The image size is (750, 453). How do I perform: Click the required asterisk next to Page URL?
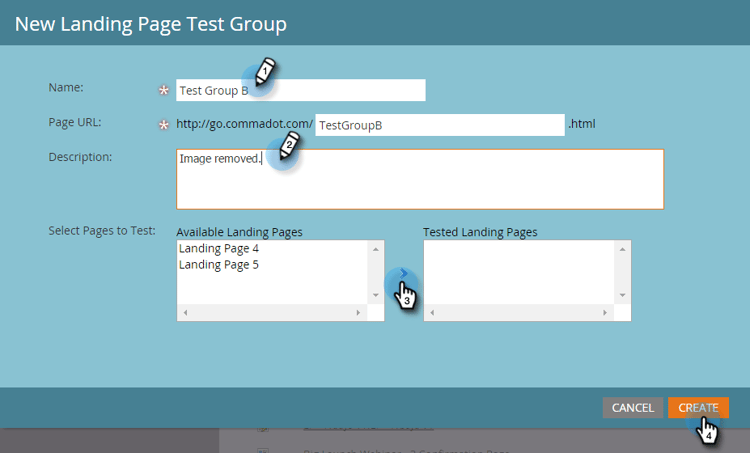pos(164,125)
